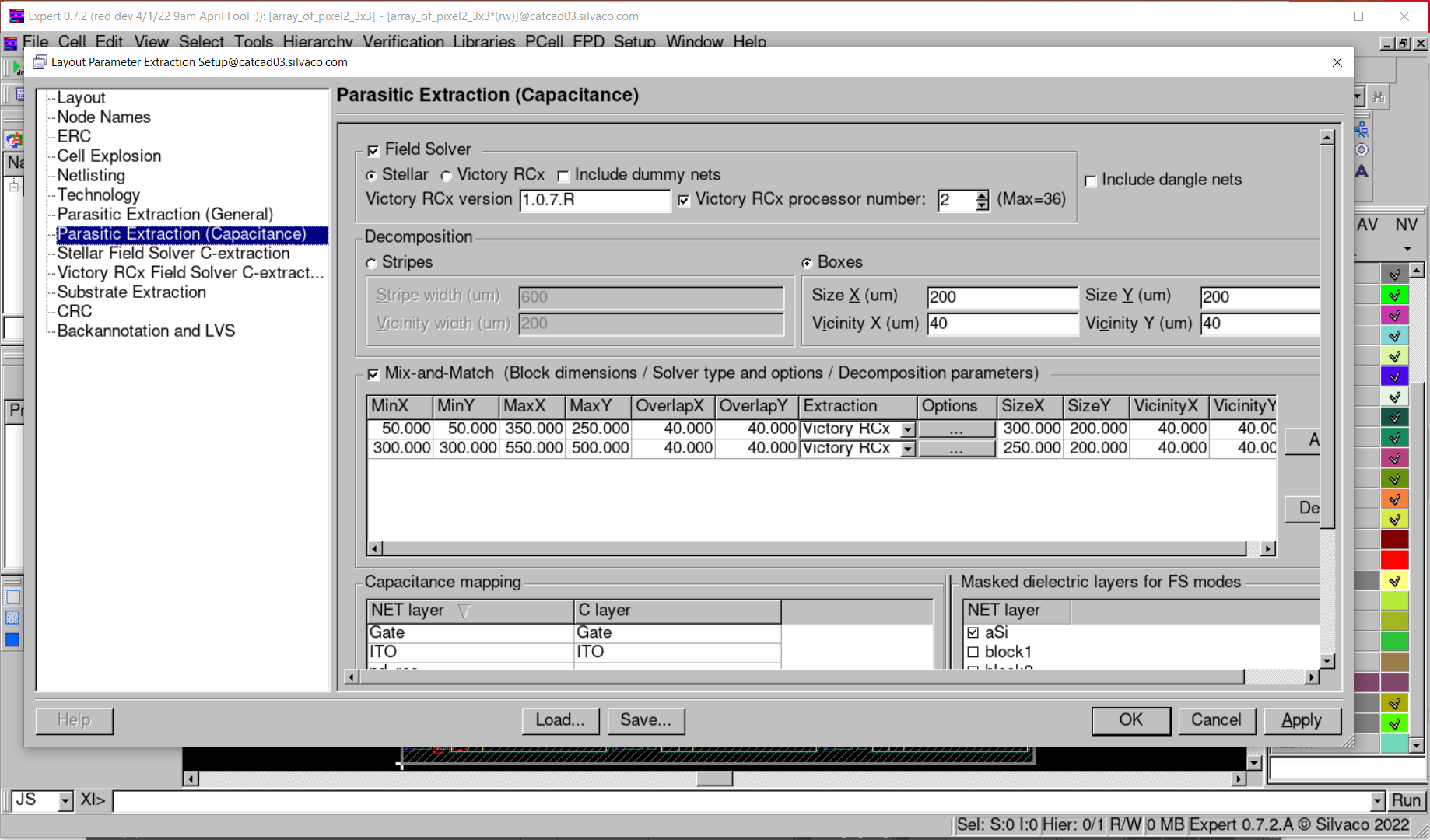Open Extraction dropdown in first Mix-and-Match row
This screenshot has width=1430, height=840.
coord(907,429)
